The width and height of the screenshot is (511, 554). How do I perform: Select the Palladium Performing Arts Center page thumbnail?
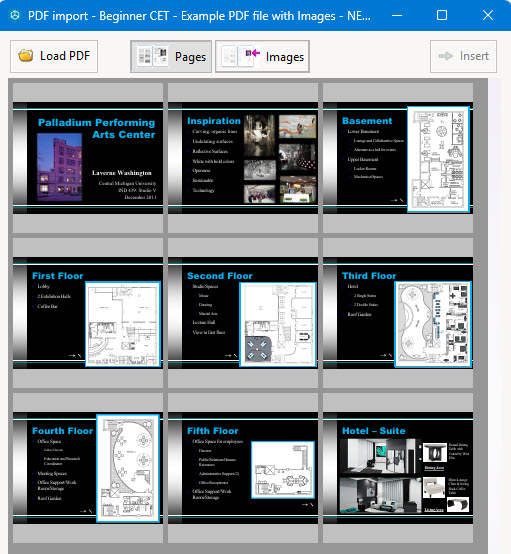pyautogui.click(x=88, y=158)
